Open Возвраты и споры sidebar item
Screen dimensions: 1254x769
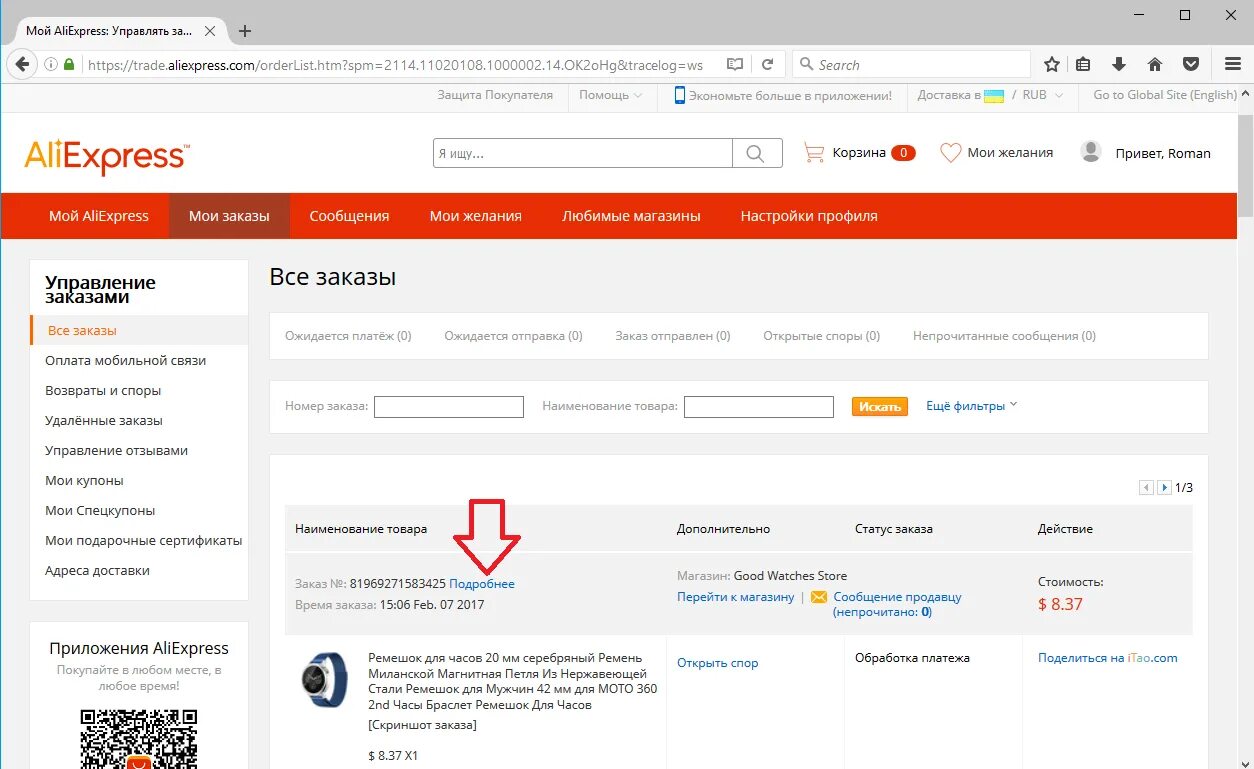click(x=103, y=390)
